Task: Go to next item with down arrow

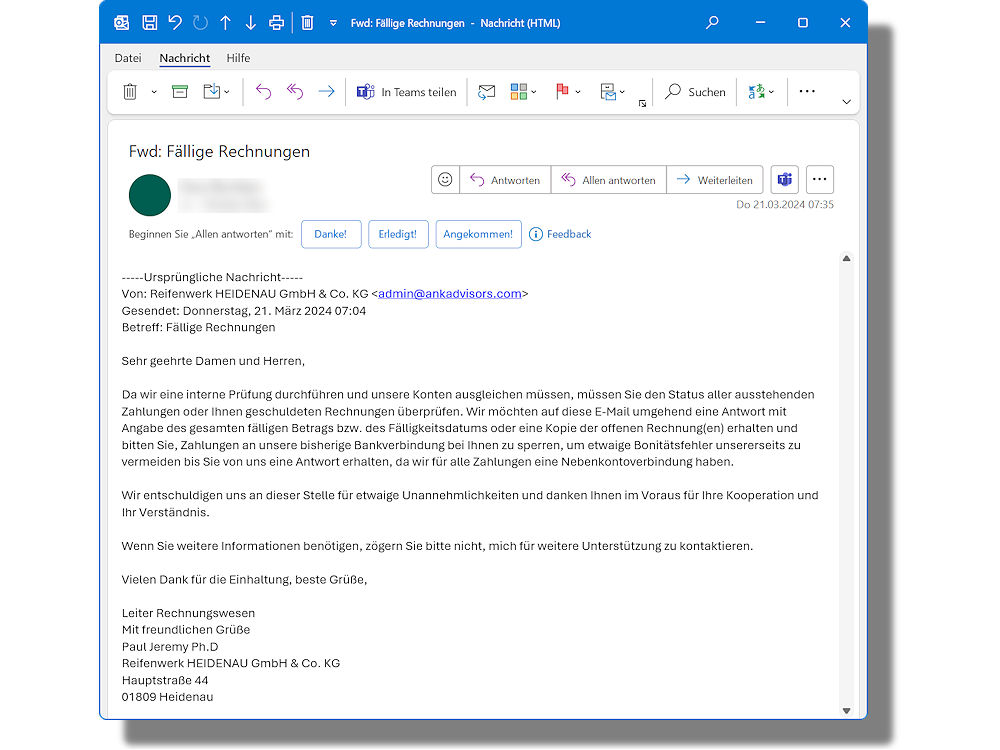Action: (x=251, y=23)
